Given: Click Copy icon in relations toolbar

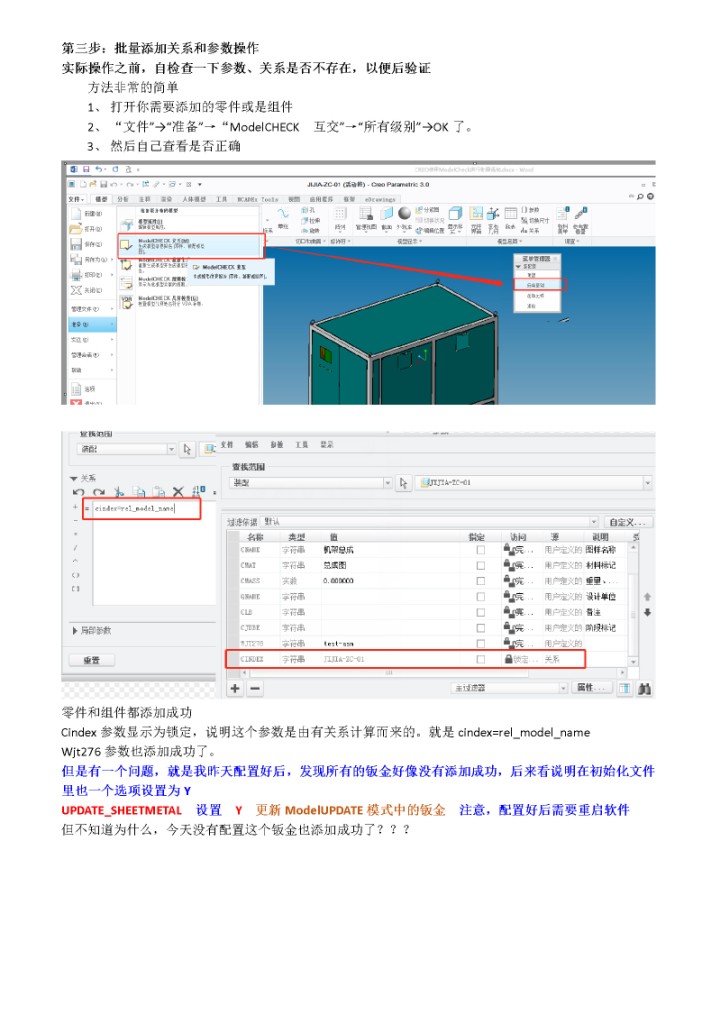Looking at the screenshot, I should click(139, 492).
